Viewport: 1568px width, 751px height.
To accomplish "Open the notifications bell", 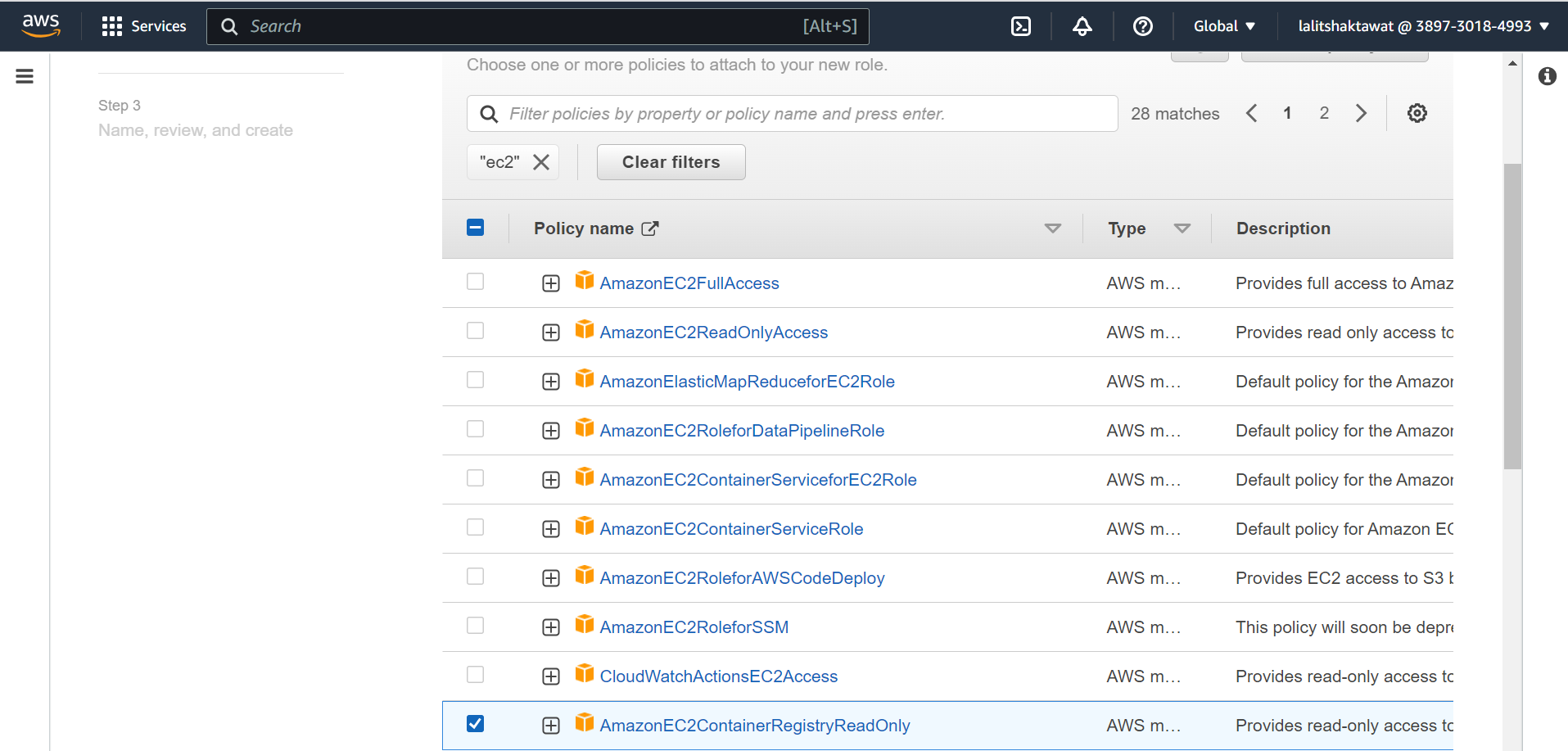I will pos(1082,26).
